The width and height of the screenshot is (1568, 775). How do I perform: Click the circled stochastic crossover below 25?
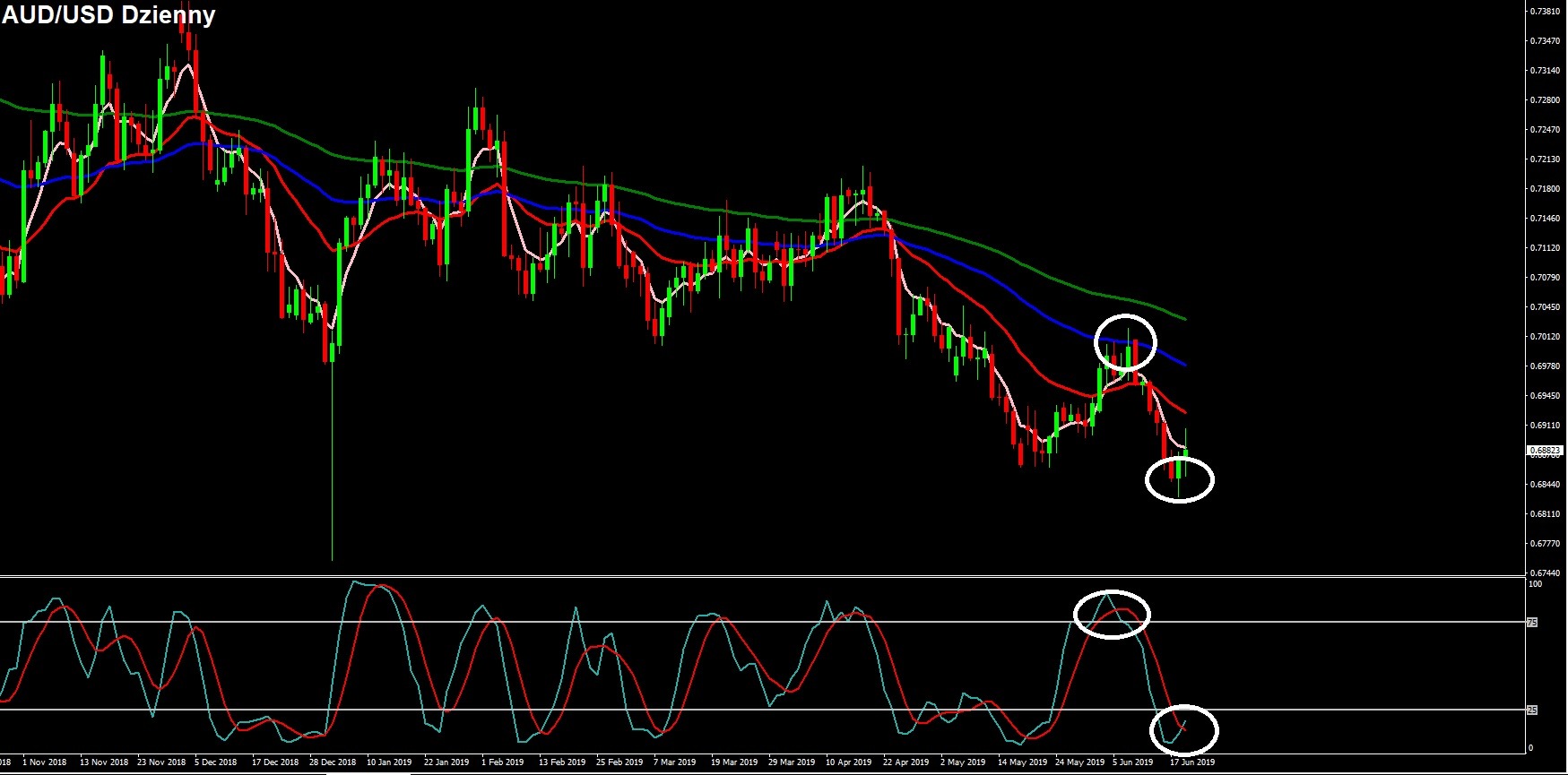[x=1183, y=729]
